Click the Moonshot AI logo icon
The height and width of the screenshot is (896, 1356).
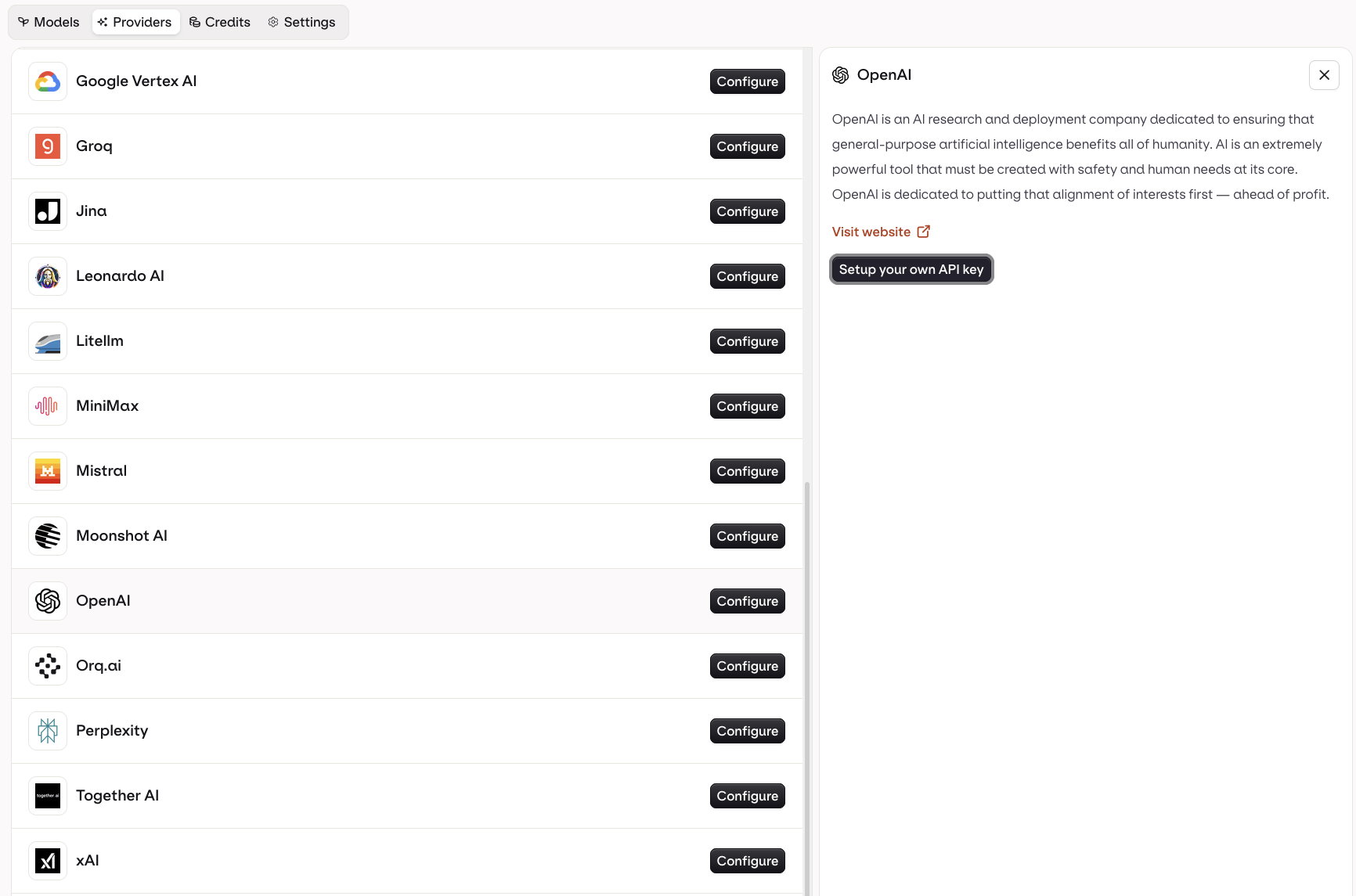pos(48,536)
